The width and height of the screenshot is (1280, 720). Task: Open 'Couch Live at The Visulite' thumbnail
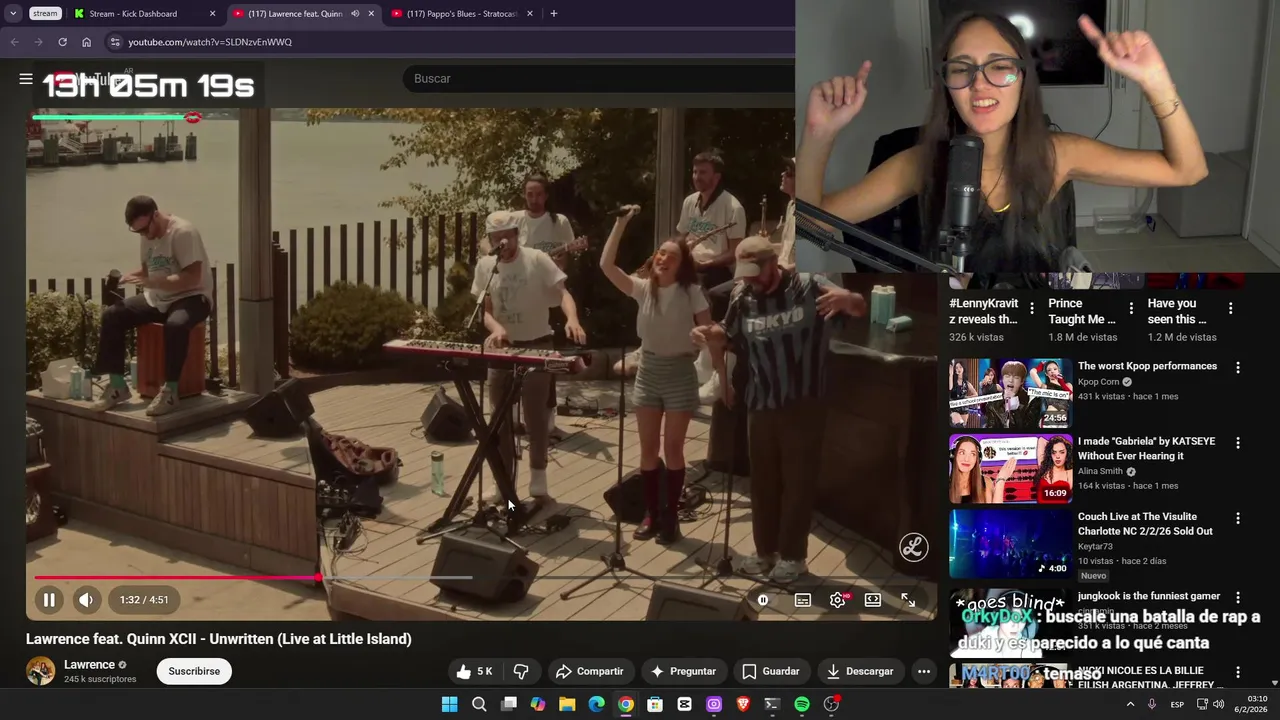1010,544
